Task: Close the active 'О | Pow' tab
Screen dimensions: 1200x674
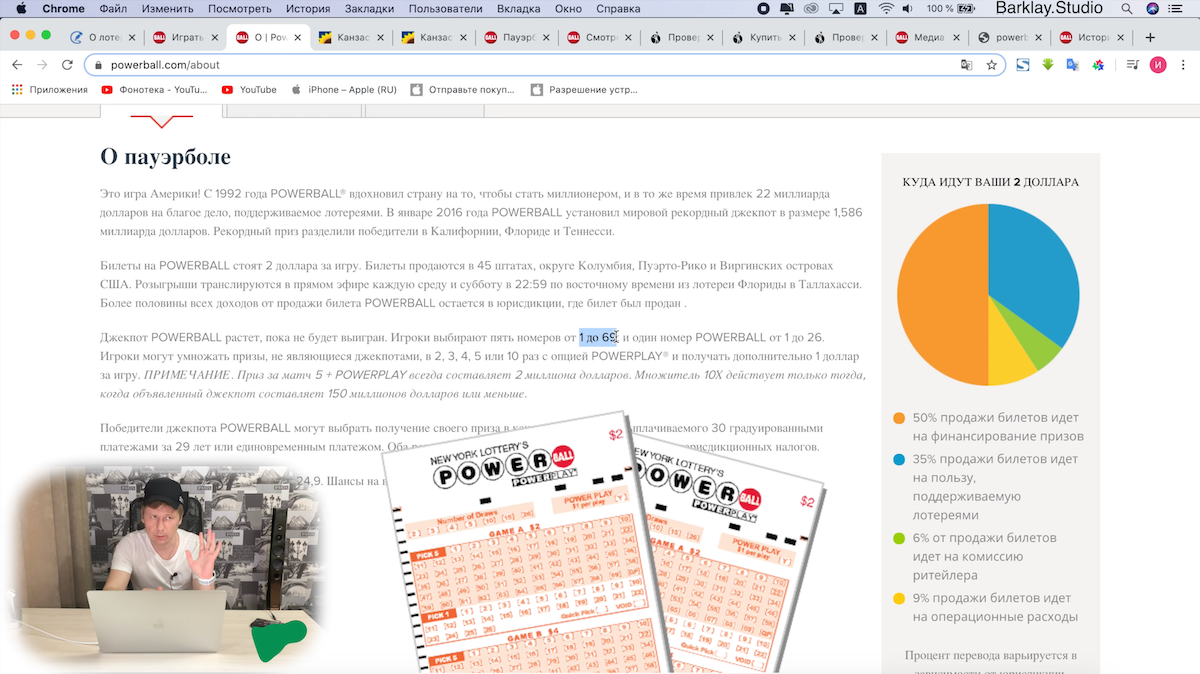Action: [296, 38]
